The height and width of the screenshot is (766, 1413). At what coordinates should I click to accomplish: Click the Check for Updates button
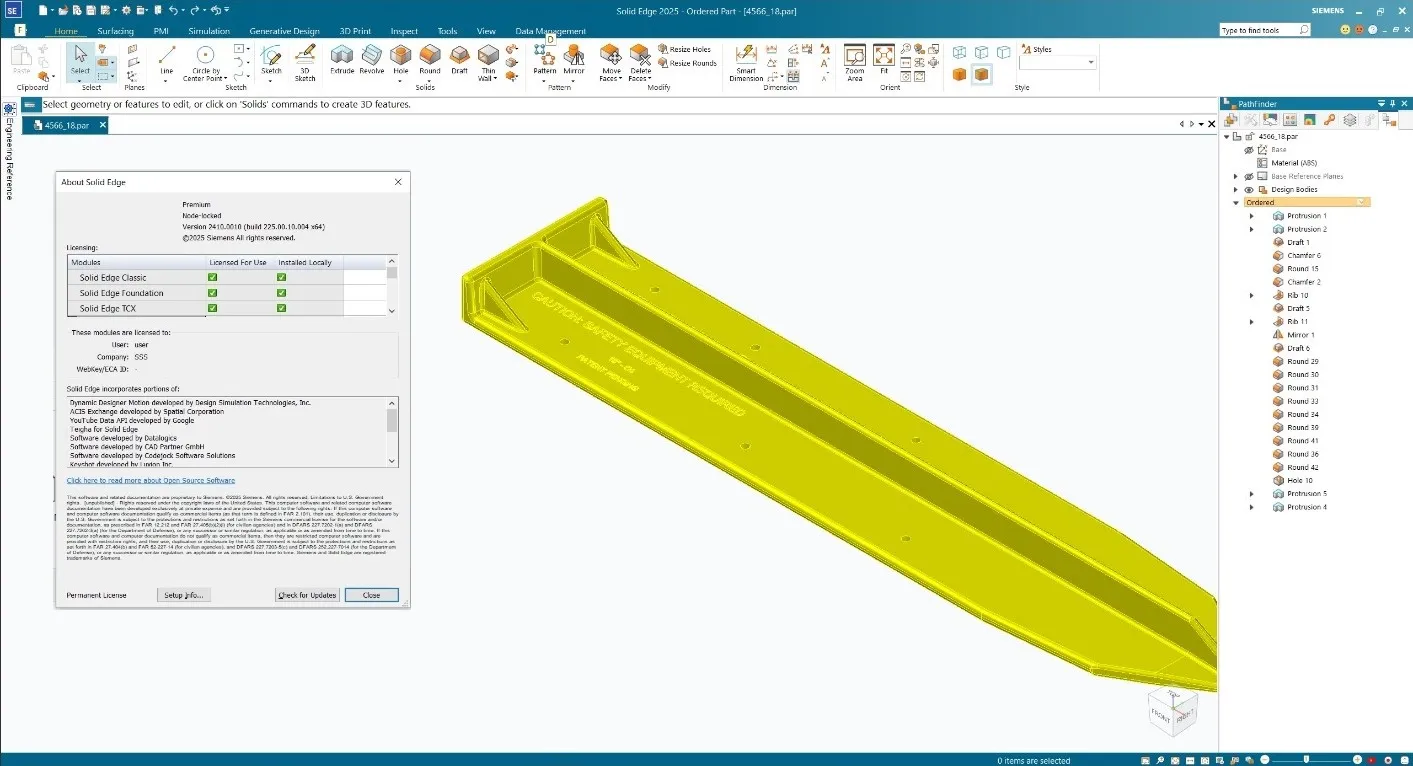point(307,595)
